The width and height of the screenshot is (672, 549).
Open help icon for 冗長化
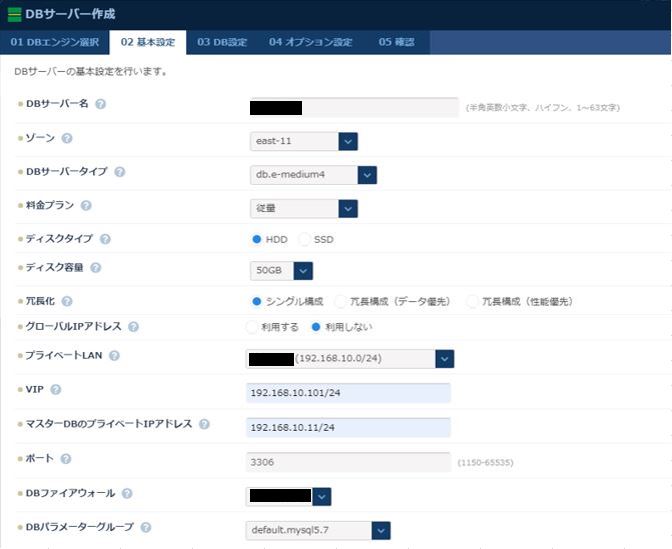(x=67, y=301)
